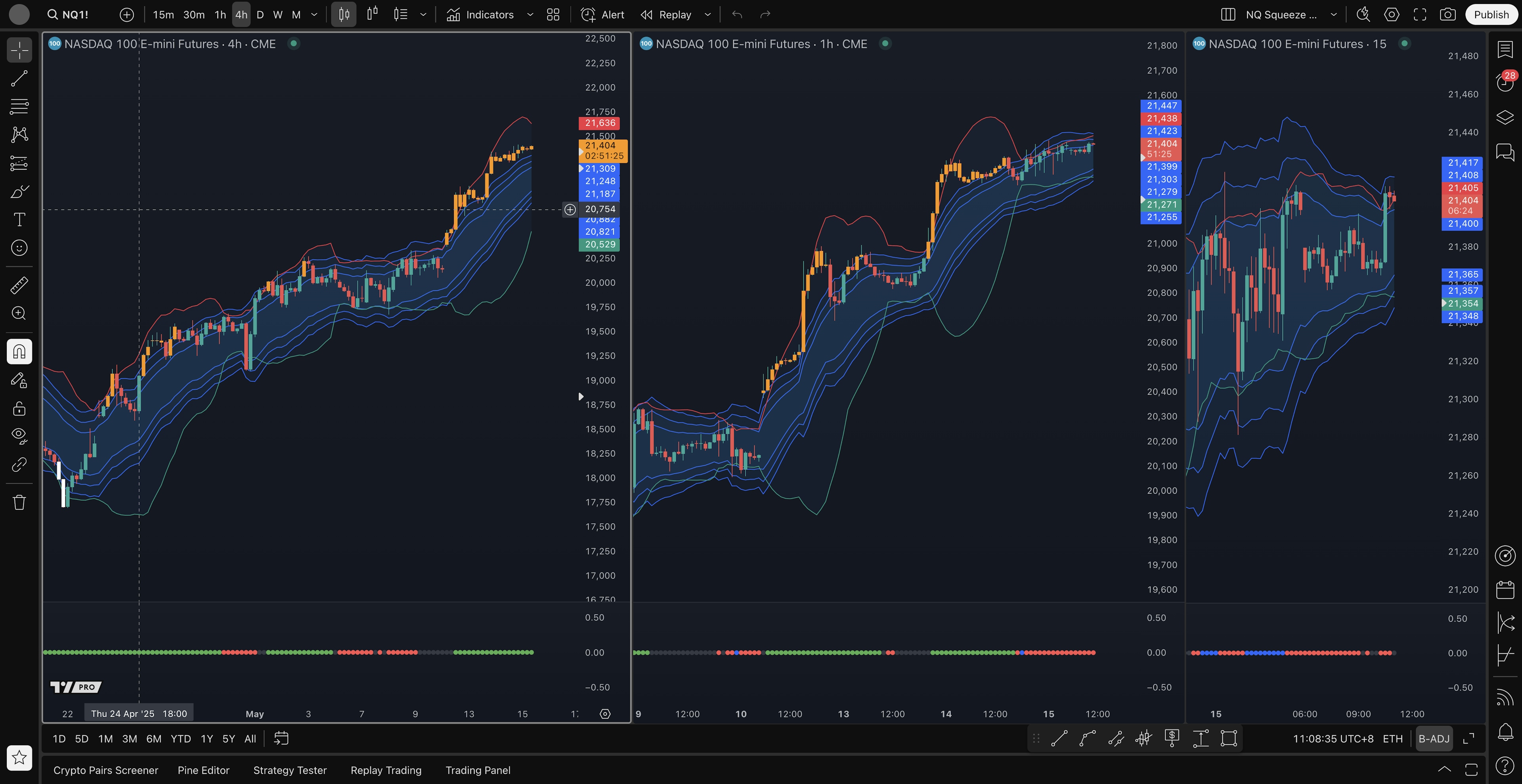Open the NQ Squeeze layout dropdown
Image resolution: width=1522 pixels, height=784 pixels.
(1333, 15)
